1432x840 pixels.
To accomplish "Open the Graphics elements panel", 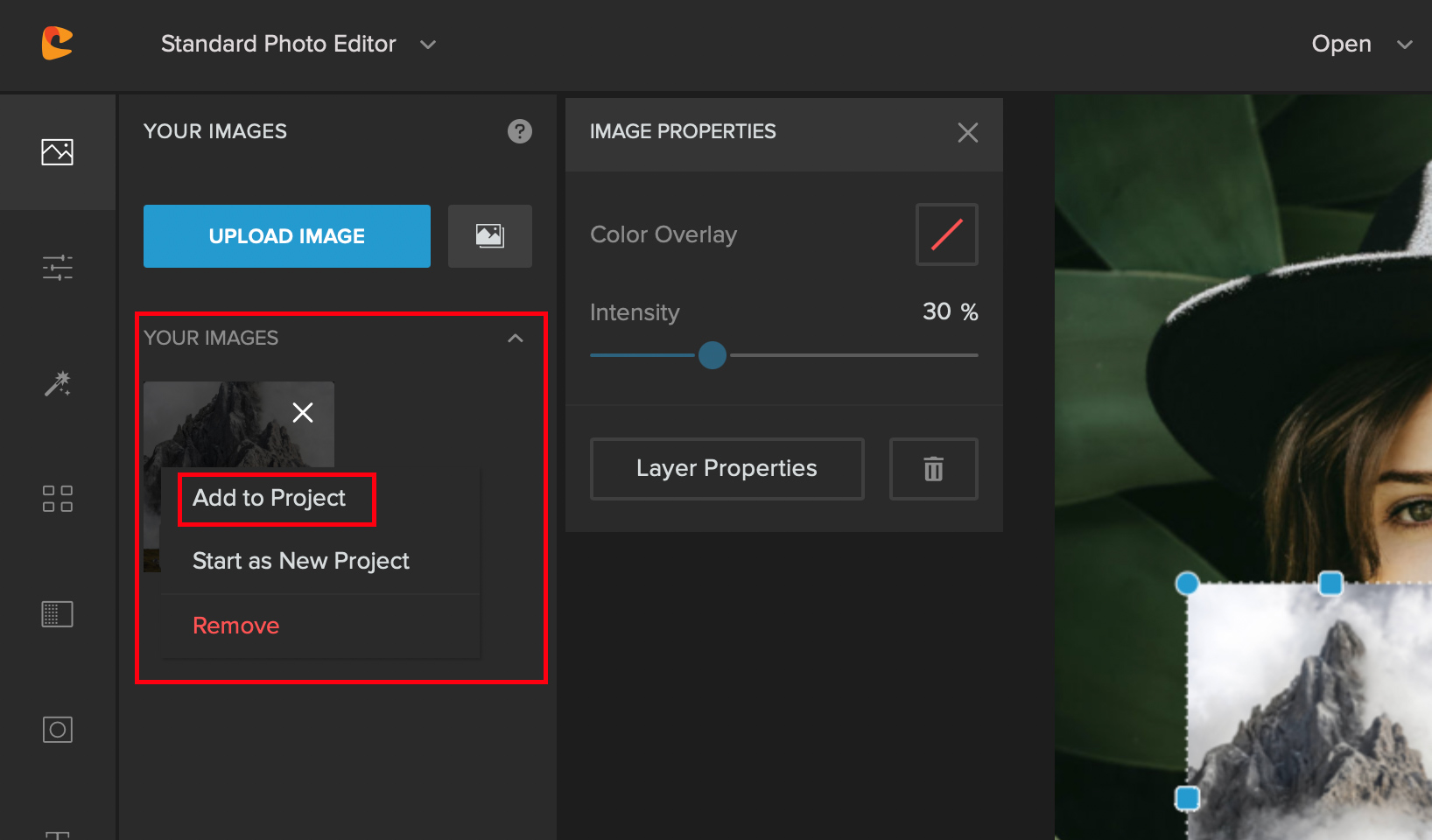I will [57, 498].
